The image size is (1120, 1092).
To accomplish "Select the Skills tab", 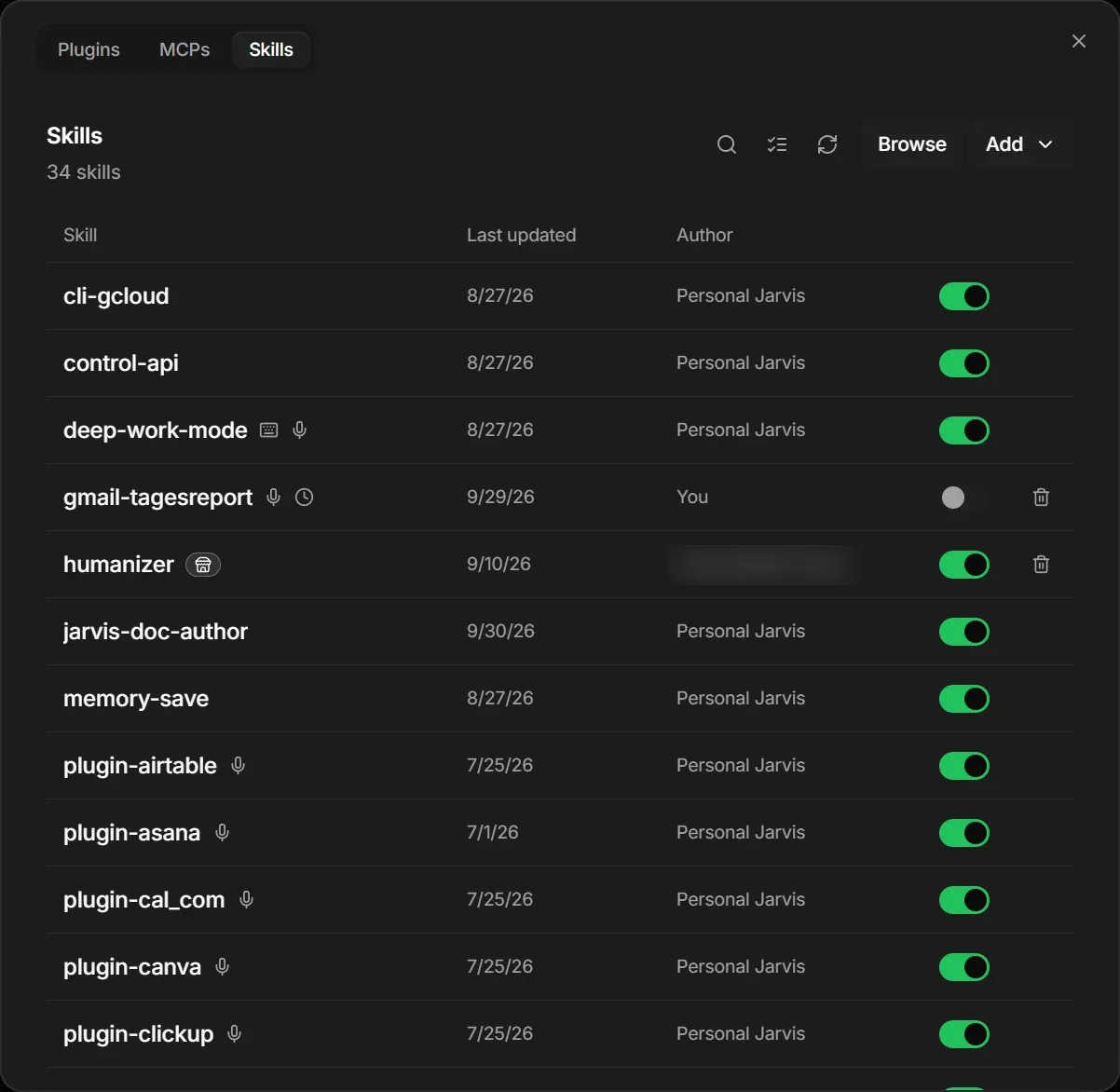I will (x=271, y=49).
